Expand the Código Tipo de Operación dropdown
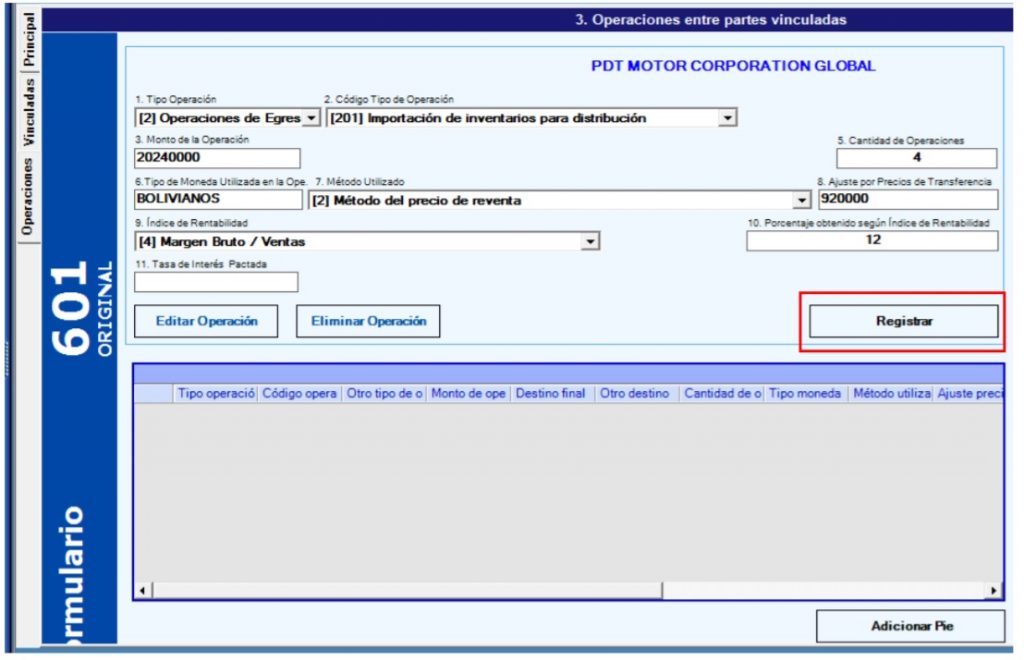This screenshot has width=1024, height=660. point(727,118)
